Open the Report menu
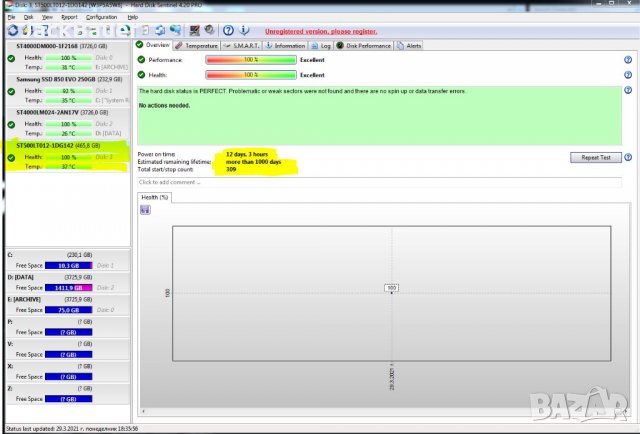The image size is (640, 434). 69,17
